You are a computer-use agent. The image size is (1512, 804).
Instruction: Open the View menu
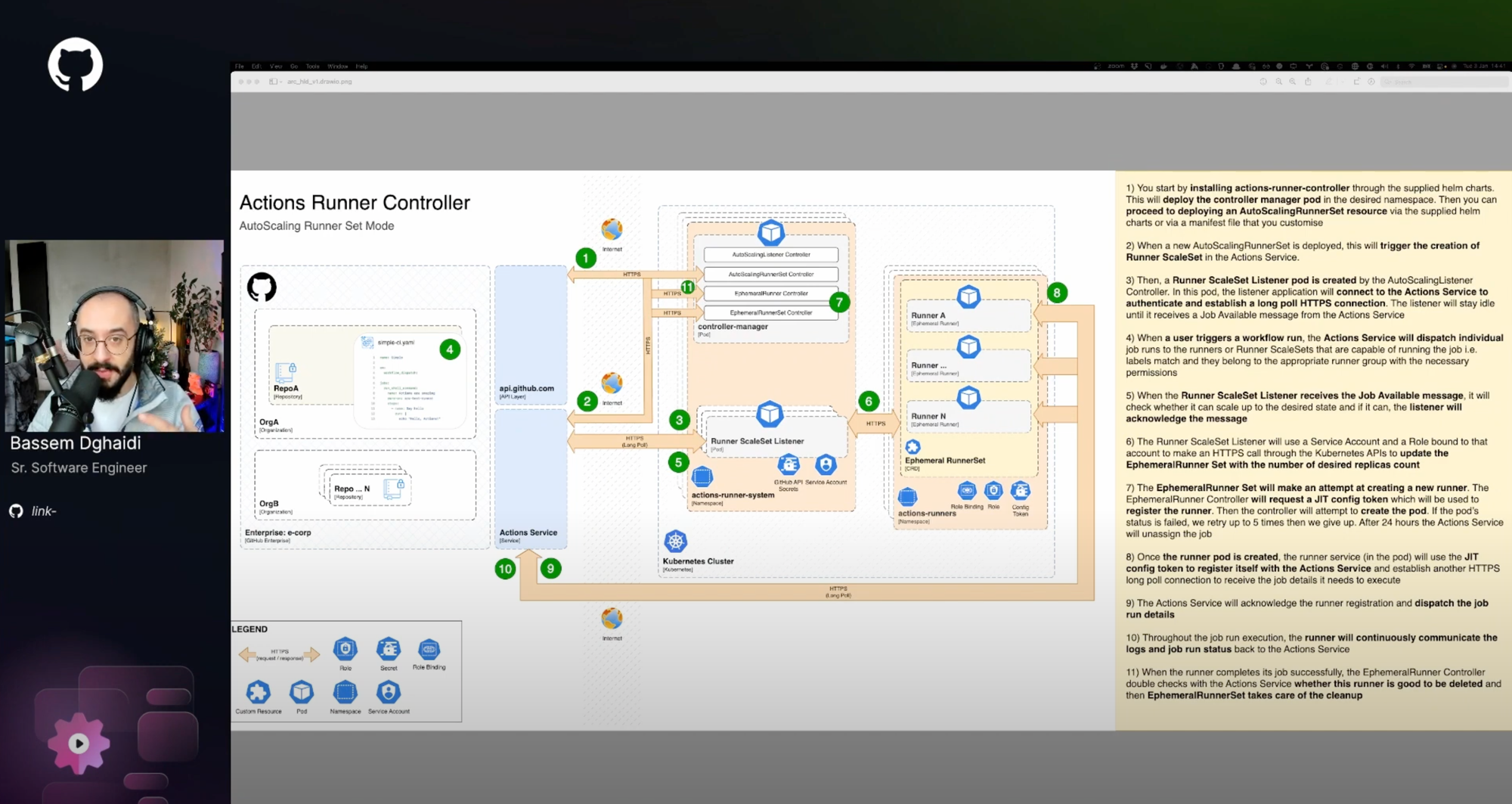276,67
